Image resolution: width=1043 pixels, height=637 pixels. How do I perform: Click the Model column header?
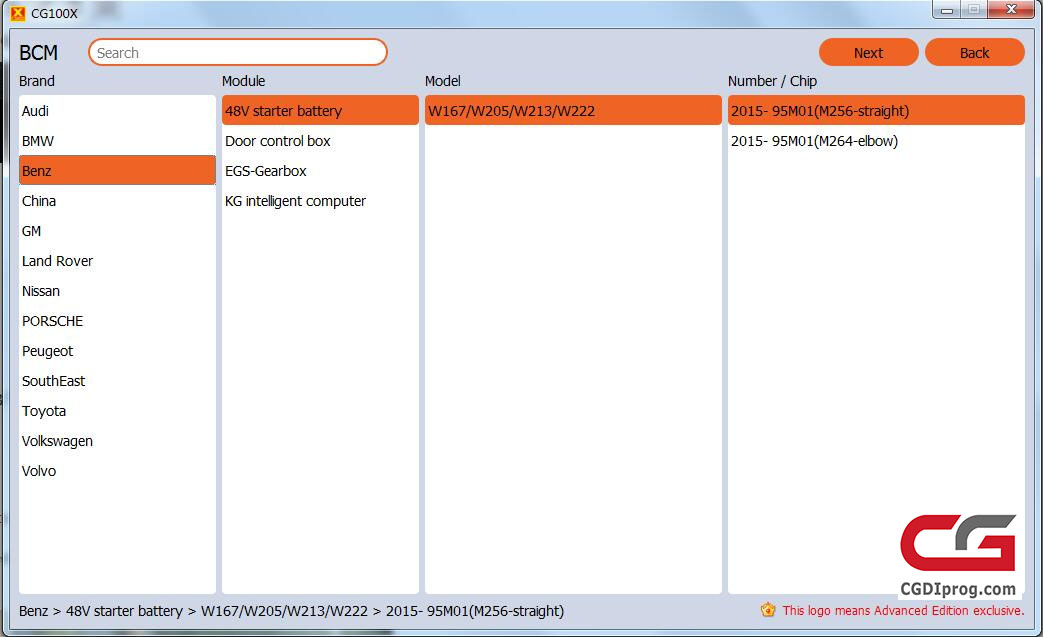(x=442, y=80)
